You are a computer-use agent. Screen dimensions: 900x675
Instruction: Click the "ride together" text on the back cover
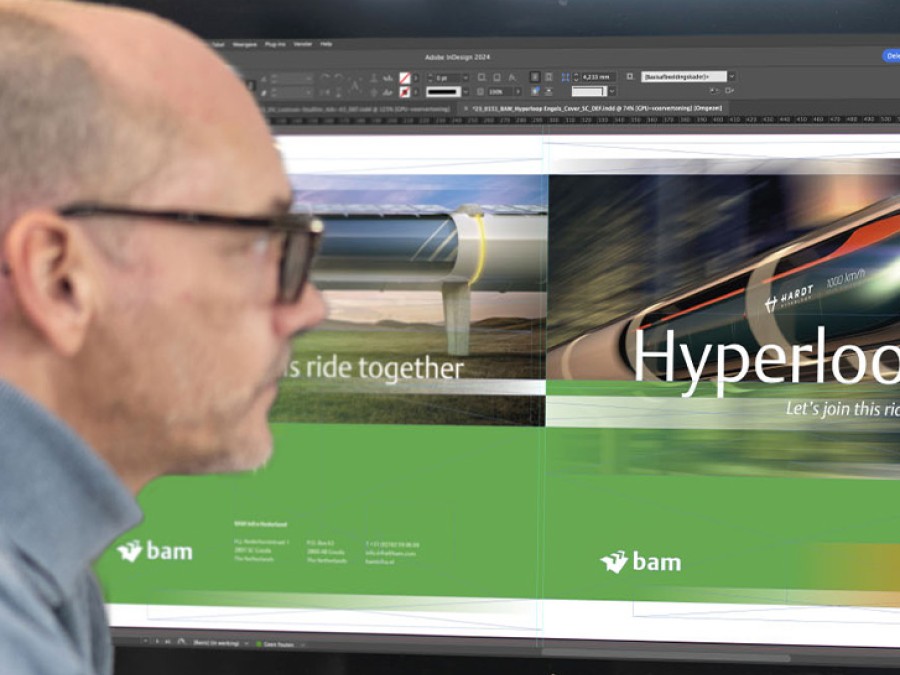point(383,368)
